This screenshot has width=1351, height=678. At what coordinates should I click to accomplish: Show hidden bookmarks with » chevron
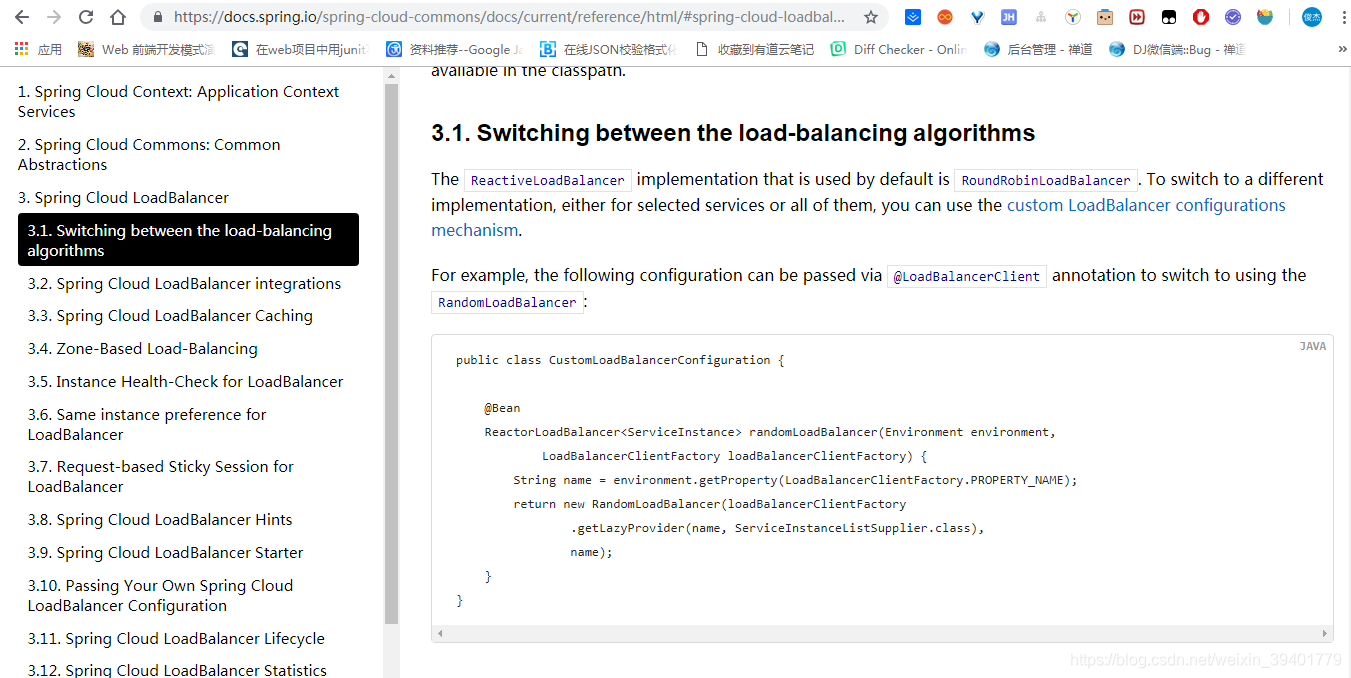tap(1341, 49)
